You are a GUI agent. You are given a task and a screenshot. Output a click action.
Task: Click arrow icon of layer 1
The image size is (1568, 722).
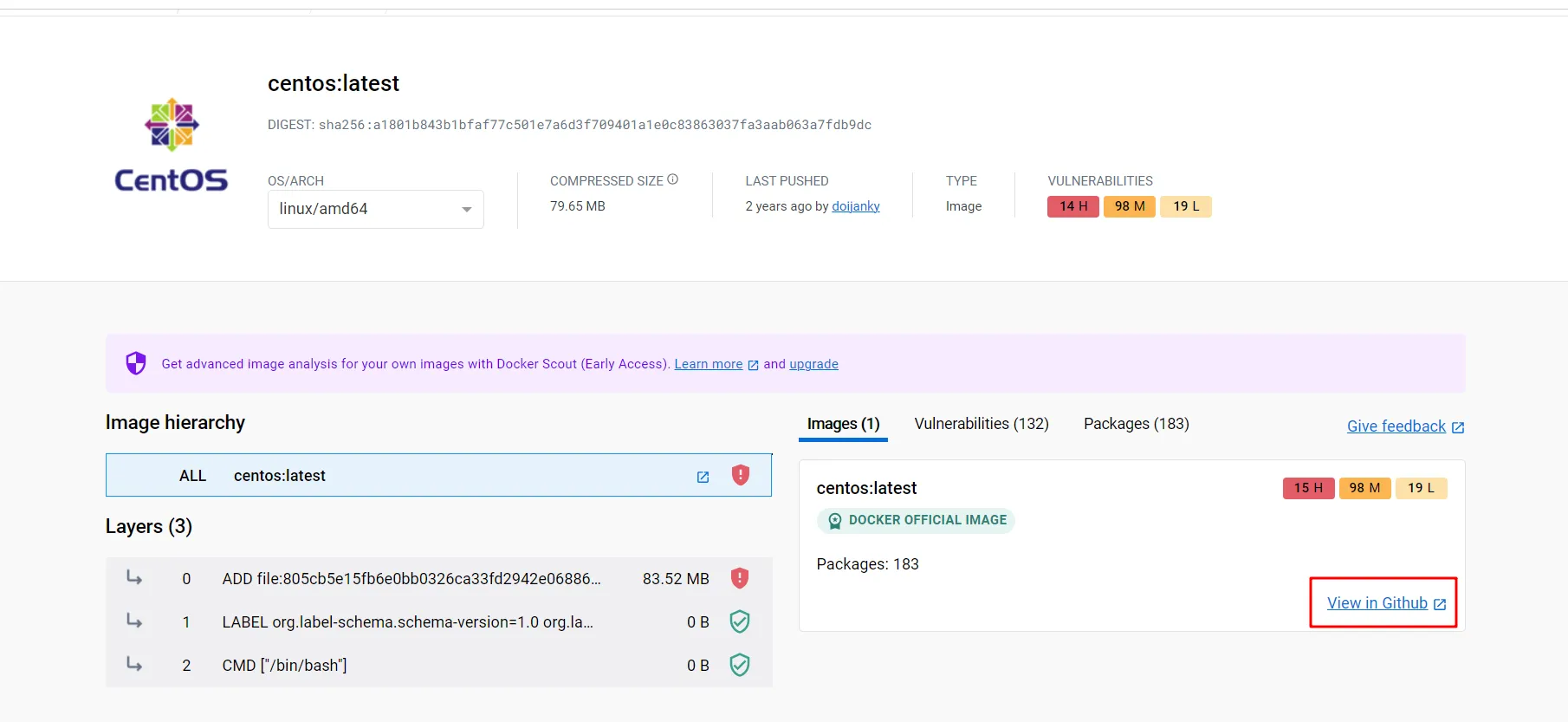tap(134, 621)
